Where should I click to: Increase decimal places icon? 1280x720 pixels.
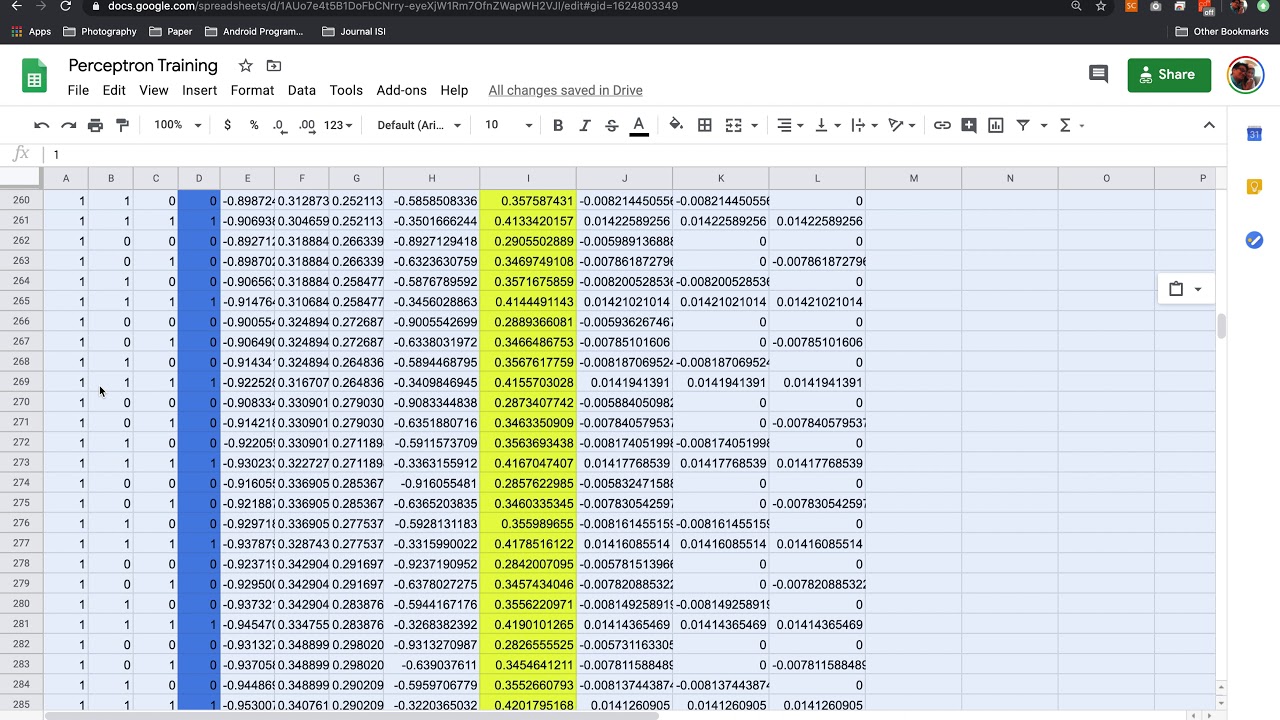(x=307, y=125)
